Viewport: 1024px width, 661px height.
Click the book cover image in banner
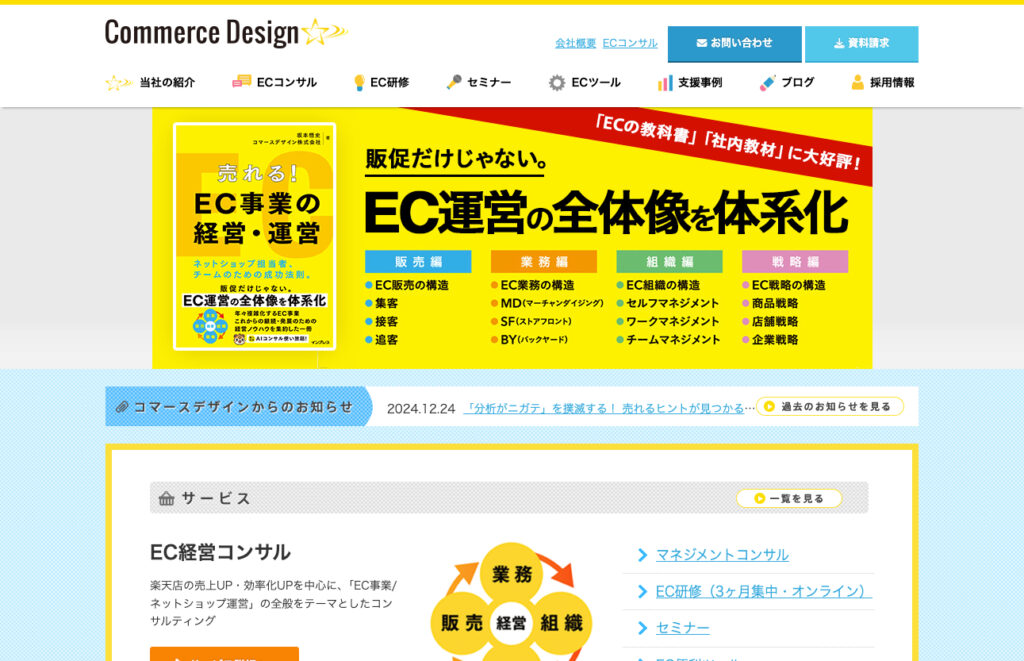coord(255,236)
